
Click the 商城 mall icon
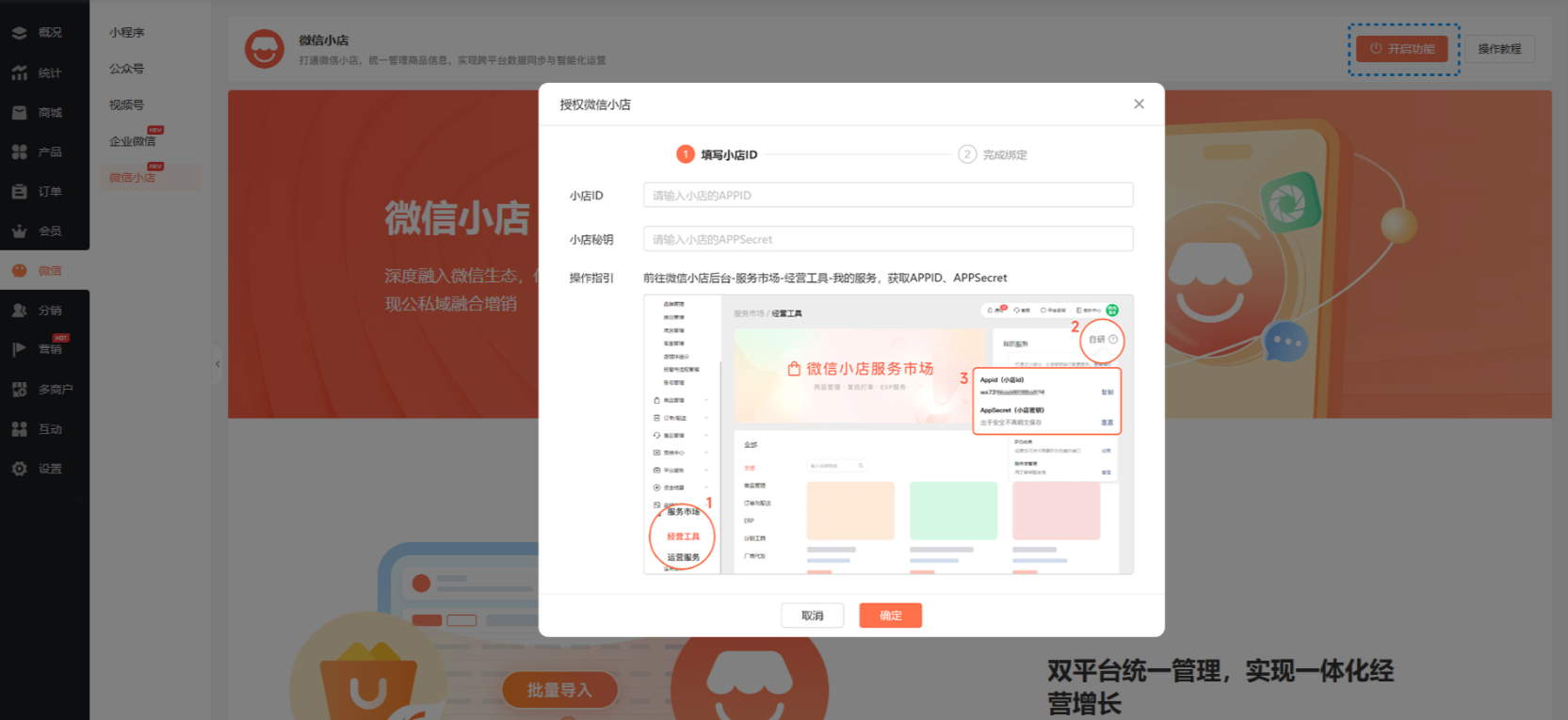click(19, 112)
